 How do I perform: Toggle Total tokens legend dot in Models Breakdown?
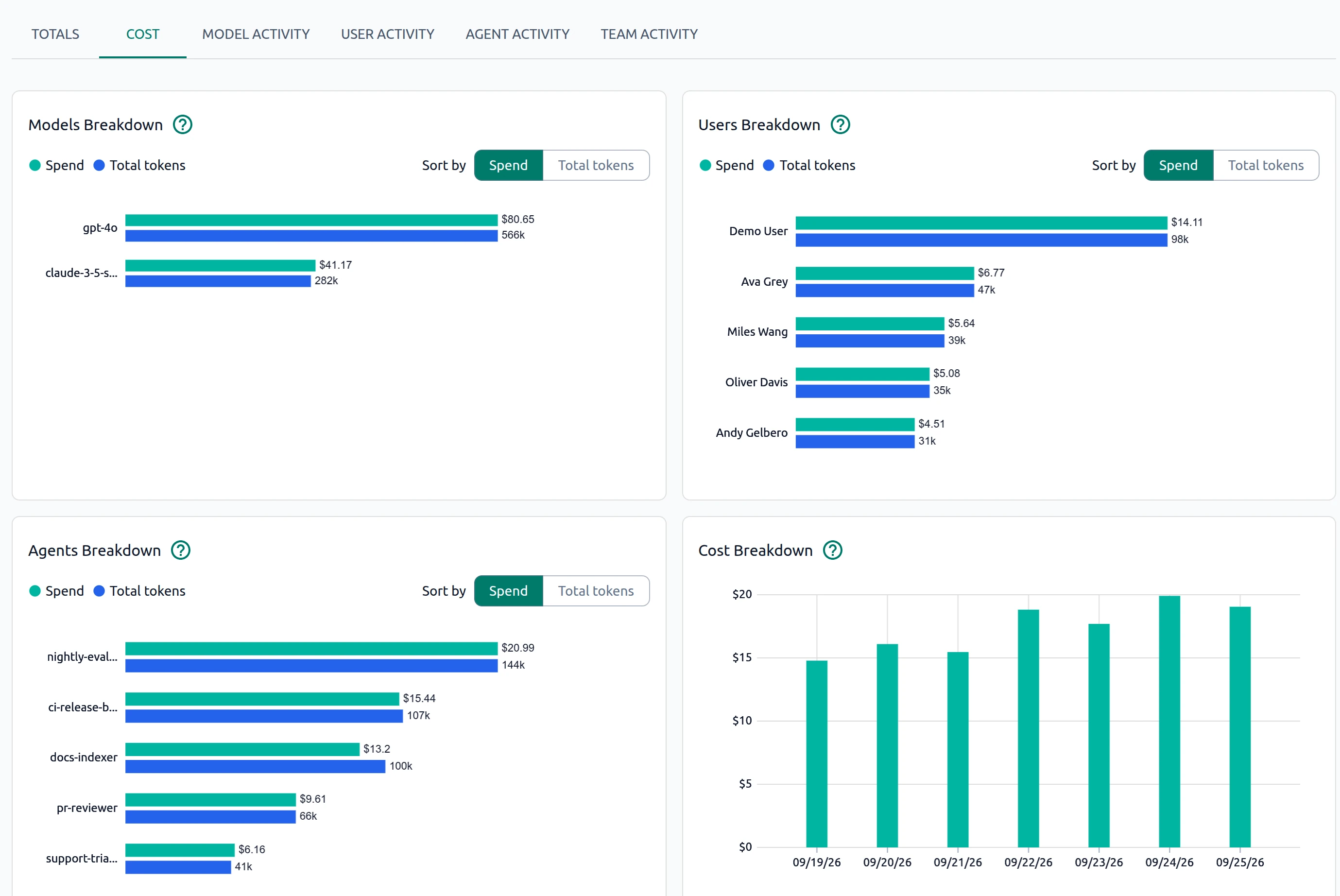click(99, 165)
